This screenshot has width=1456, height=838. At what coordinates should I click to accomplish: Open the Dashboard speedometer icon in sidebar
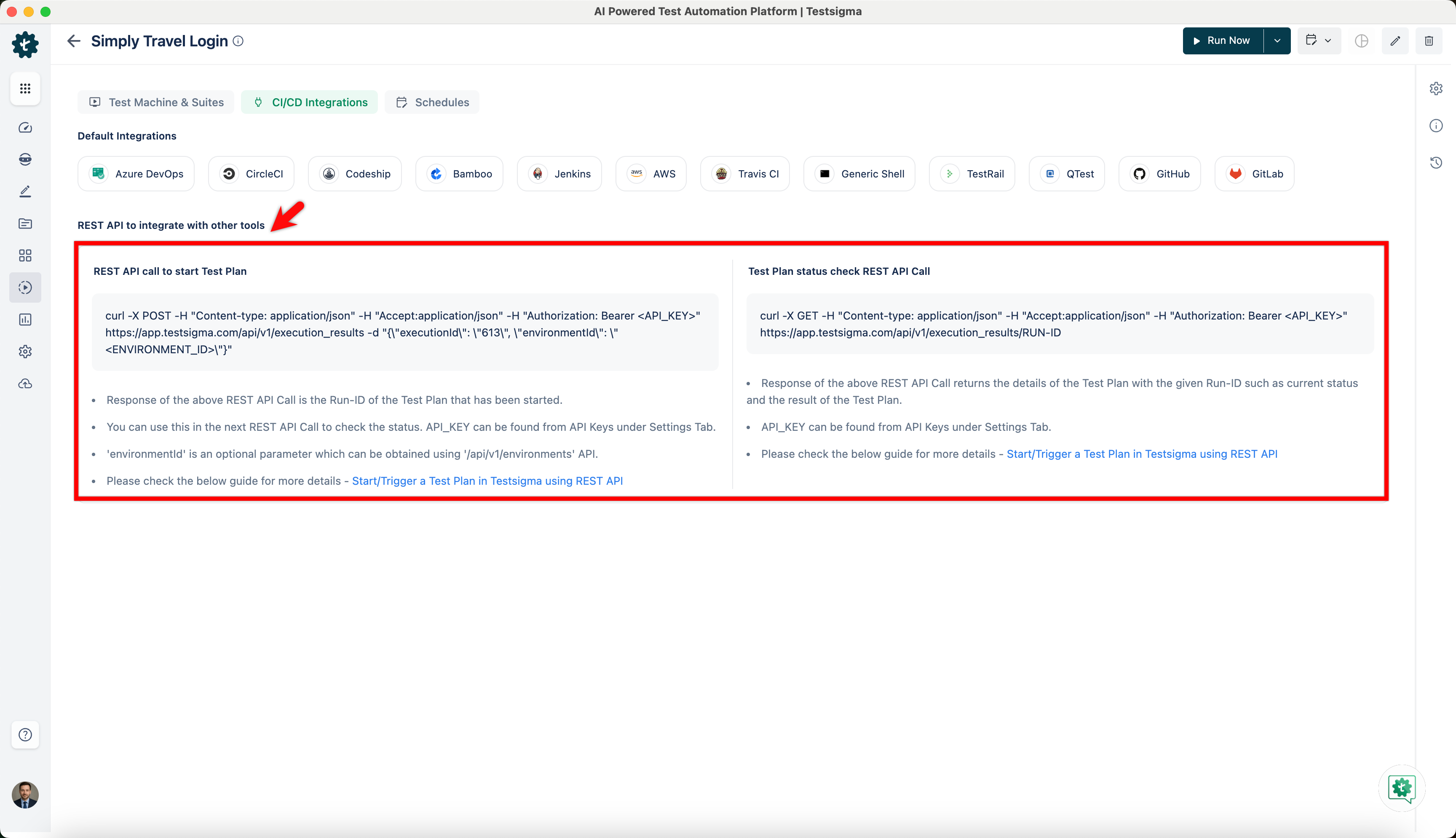25,128
